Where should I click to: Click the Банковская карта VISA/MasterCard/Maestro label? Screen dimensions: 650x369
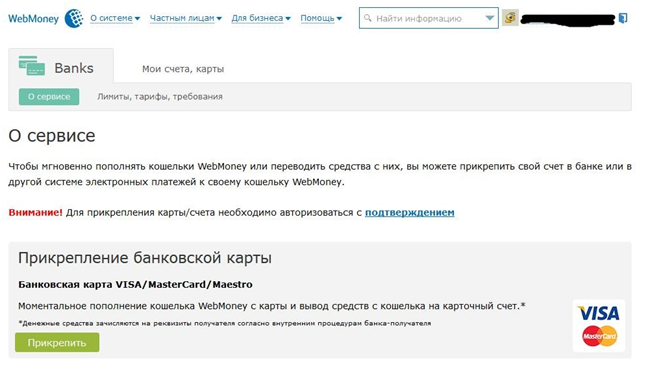click(x=135, y=284)
